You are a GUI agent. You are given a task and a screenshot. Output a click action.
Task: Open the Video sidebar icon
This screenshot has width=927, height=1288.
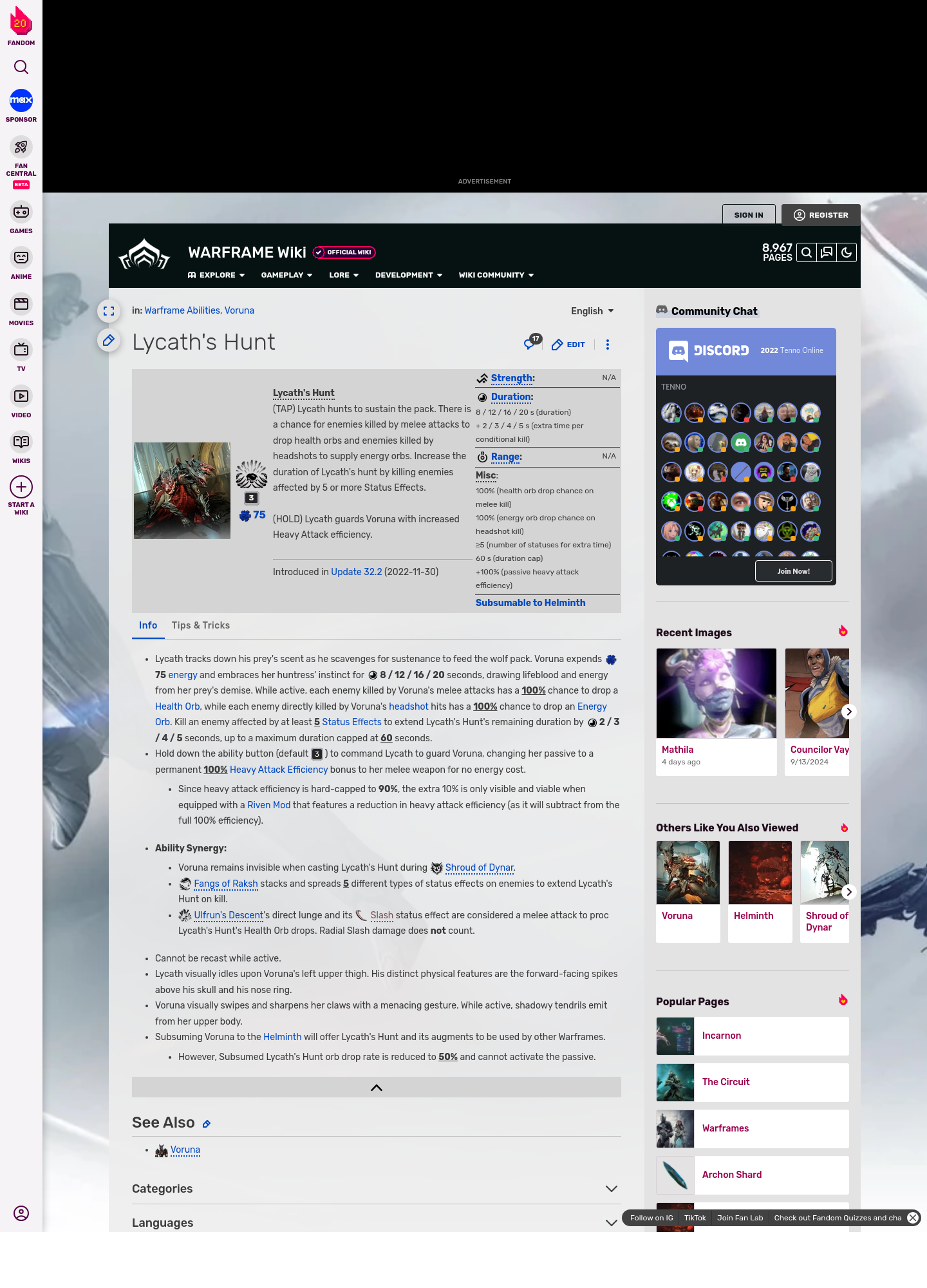point(21,396)
